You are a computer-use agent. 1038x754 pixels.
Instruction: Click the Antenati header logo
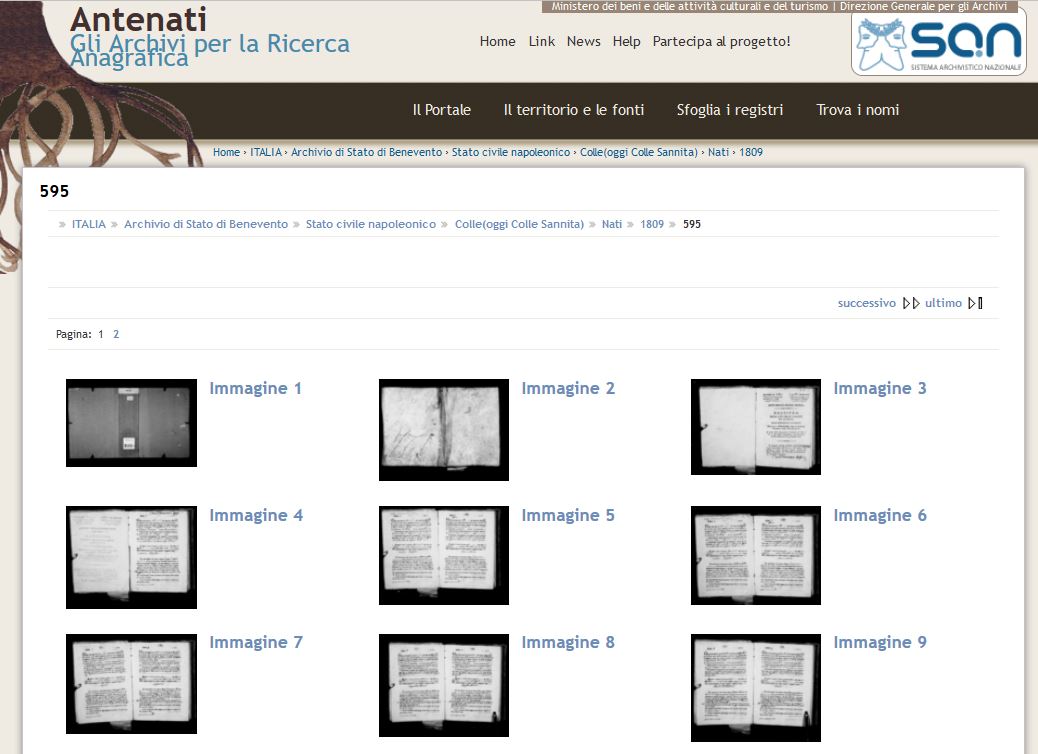[x=140, y=20]
